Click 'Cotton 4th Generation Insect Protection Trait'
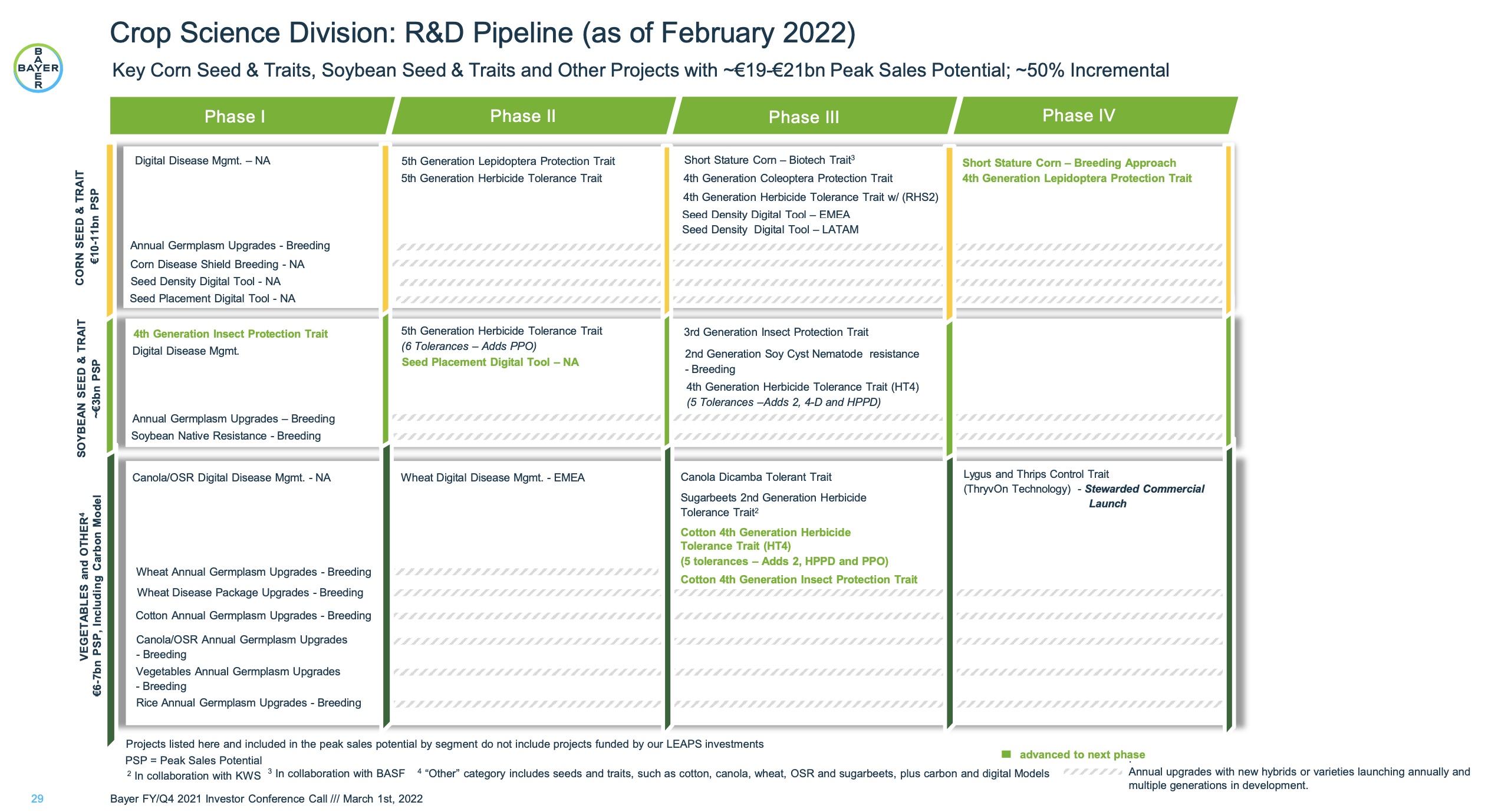This screenshot has width=1488, height=812. (x=799, y=579)
